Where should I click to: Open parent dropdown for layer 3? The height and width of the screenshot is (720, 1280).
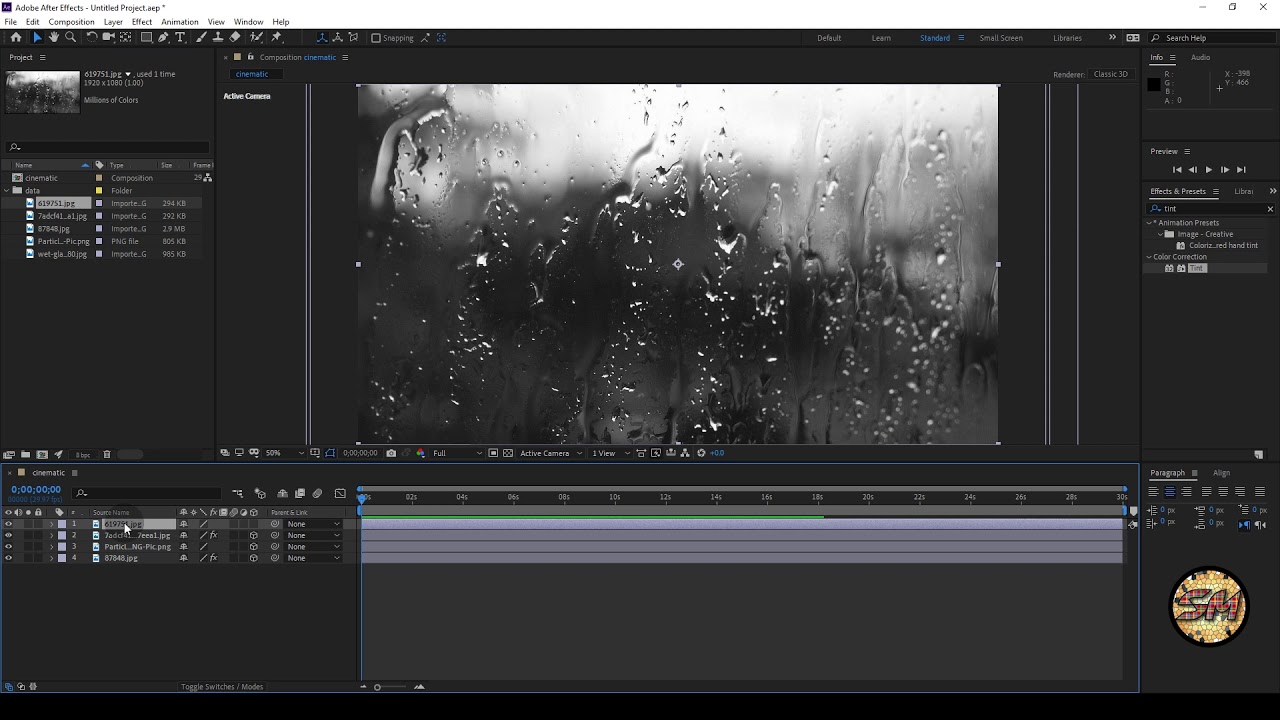point(313,547)
